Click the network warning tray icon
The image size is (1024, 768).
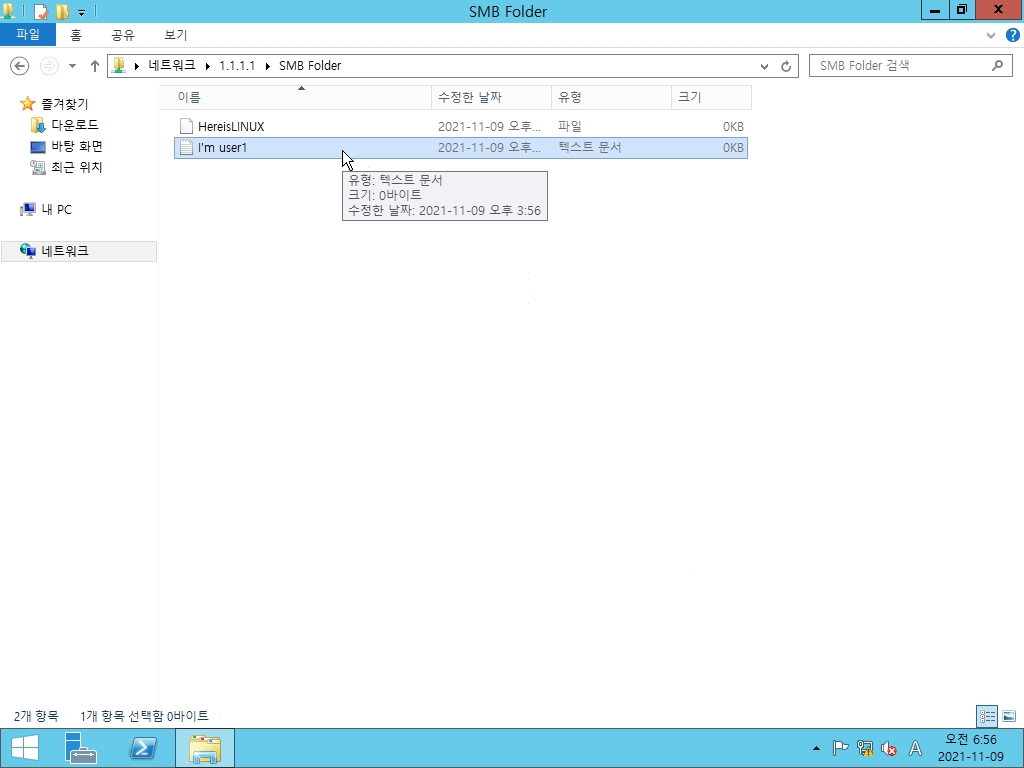coord(865,748)
